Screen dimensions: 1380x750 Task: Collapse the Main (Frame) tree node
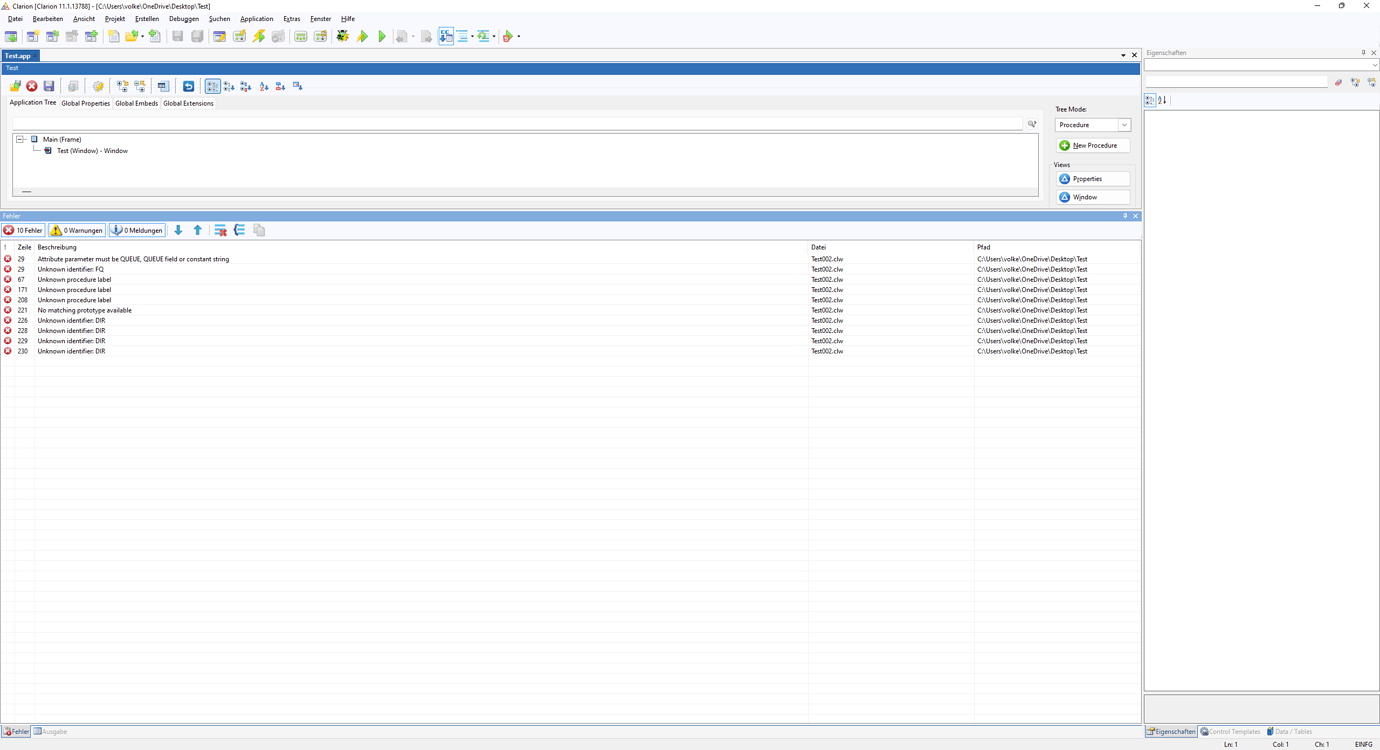coord(21,139)
